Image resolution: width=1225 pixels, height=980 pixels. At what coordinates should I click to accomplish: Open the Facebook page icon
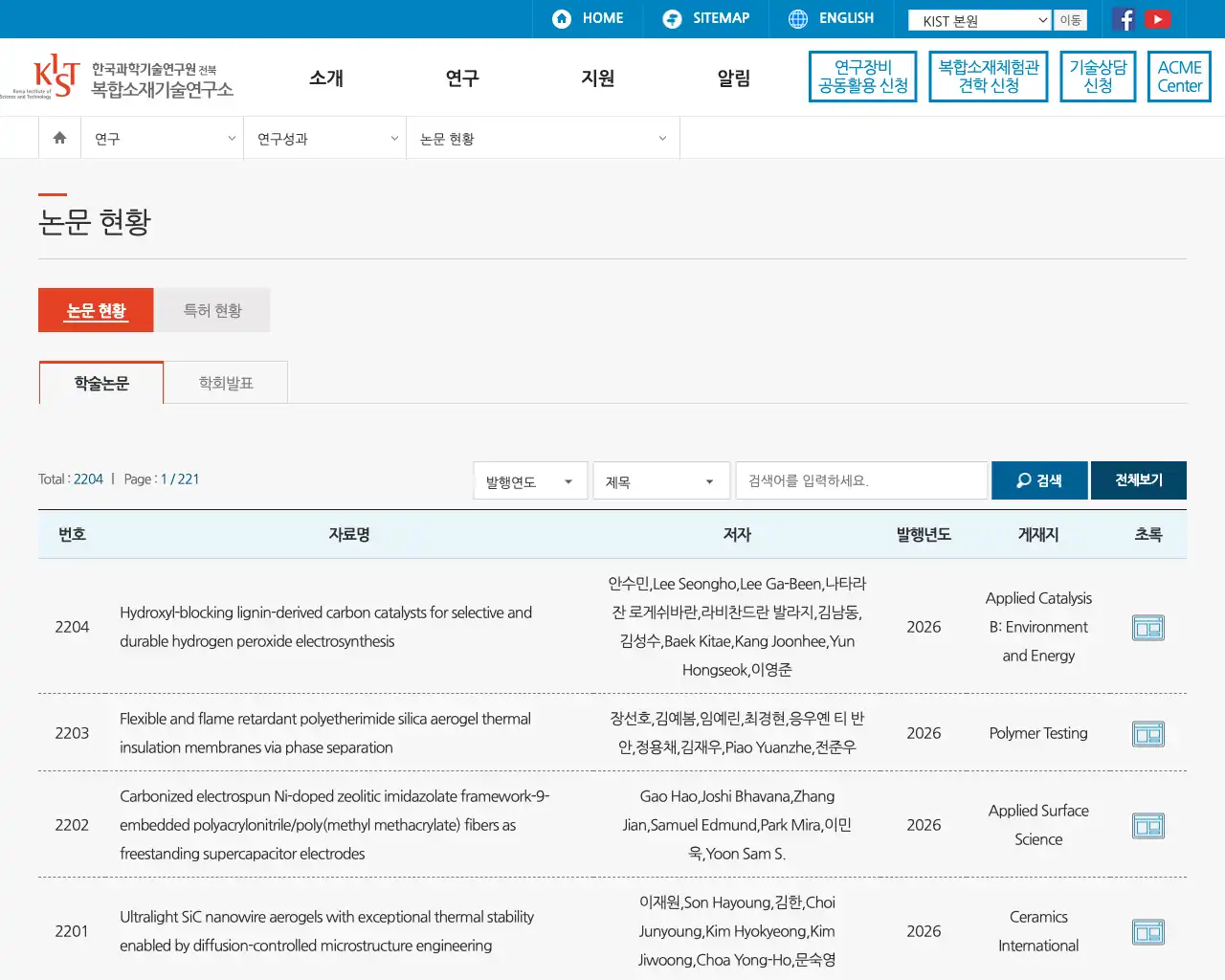pyautogui.click(x=1125, y=19)
